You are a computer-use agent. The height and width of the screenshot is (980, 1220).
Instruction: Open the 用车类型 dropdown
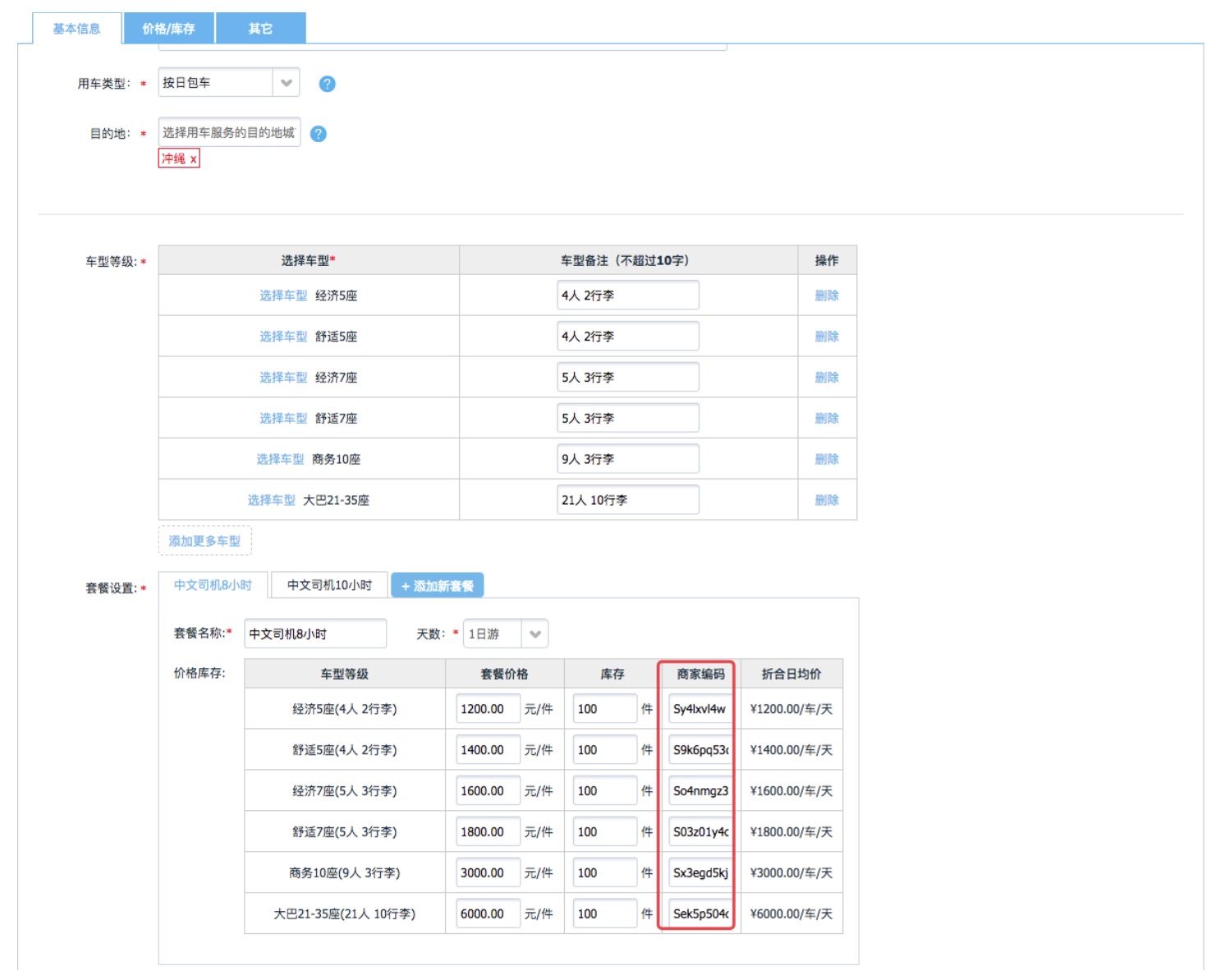(x=286, y=83)
